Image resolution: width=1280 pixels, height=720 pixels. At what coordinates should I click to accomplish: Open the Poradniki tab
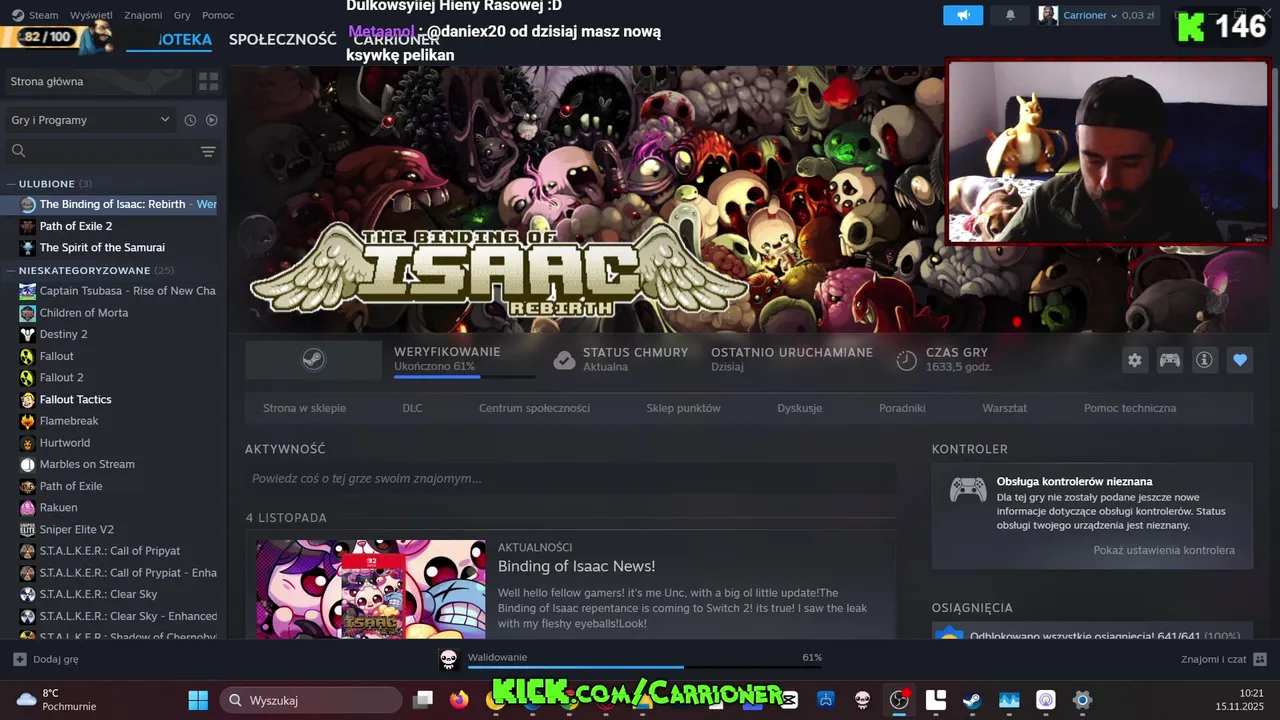point(902,408)
